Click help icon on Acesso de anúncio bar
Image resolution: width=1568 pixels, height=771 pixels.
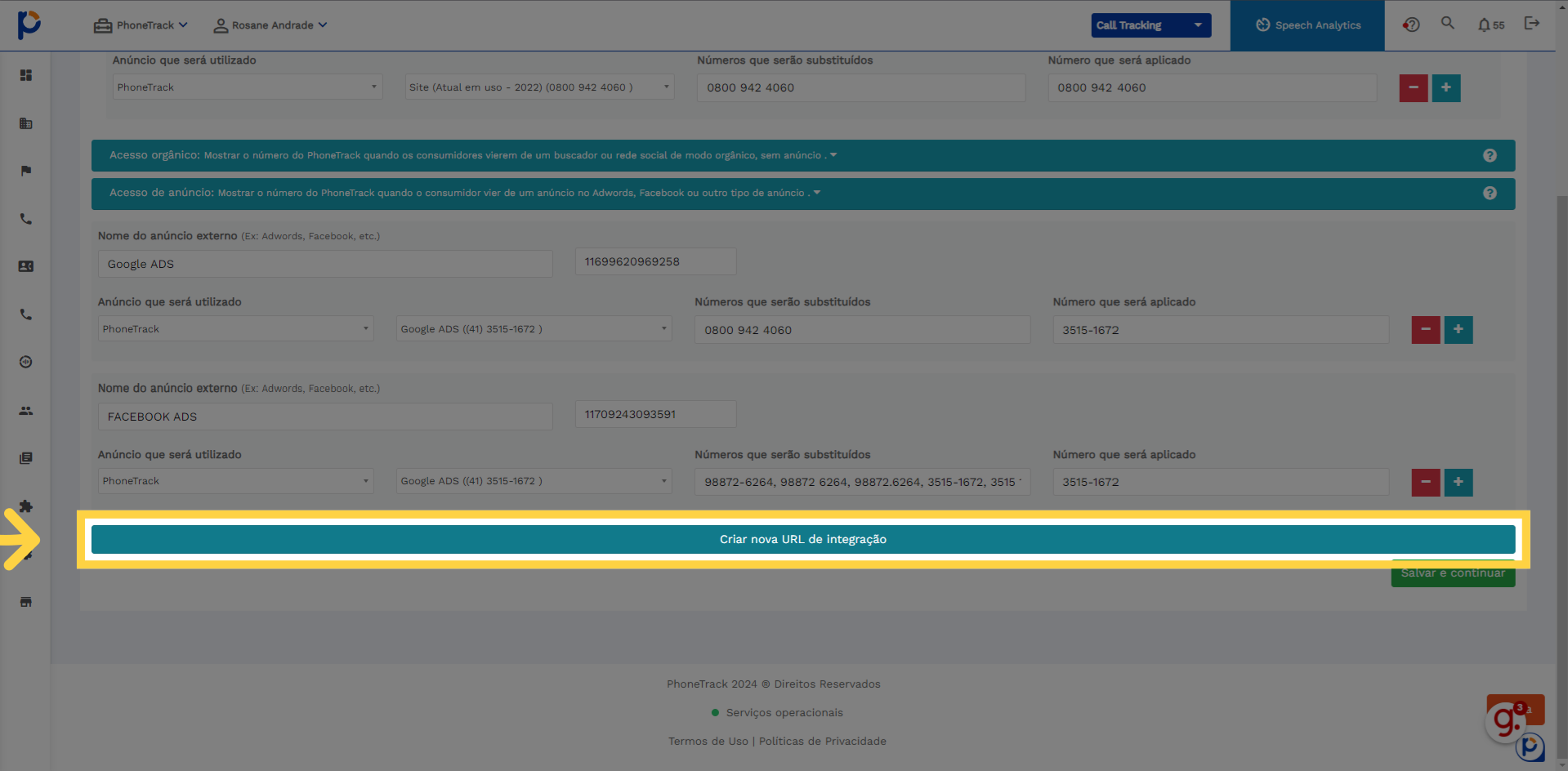[1490, 194]
